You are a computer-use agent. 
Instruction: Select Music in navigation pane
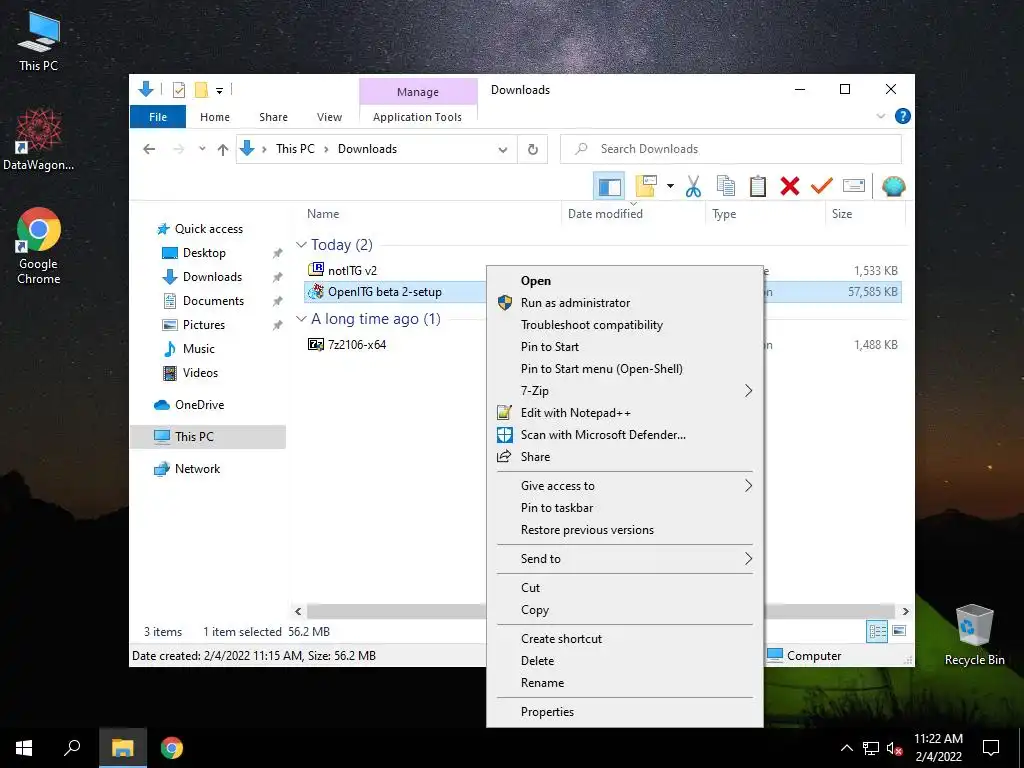tap(199, 349)
